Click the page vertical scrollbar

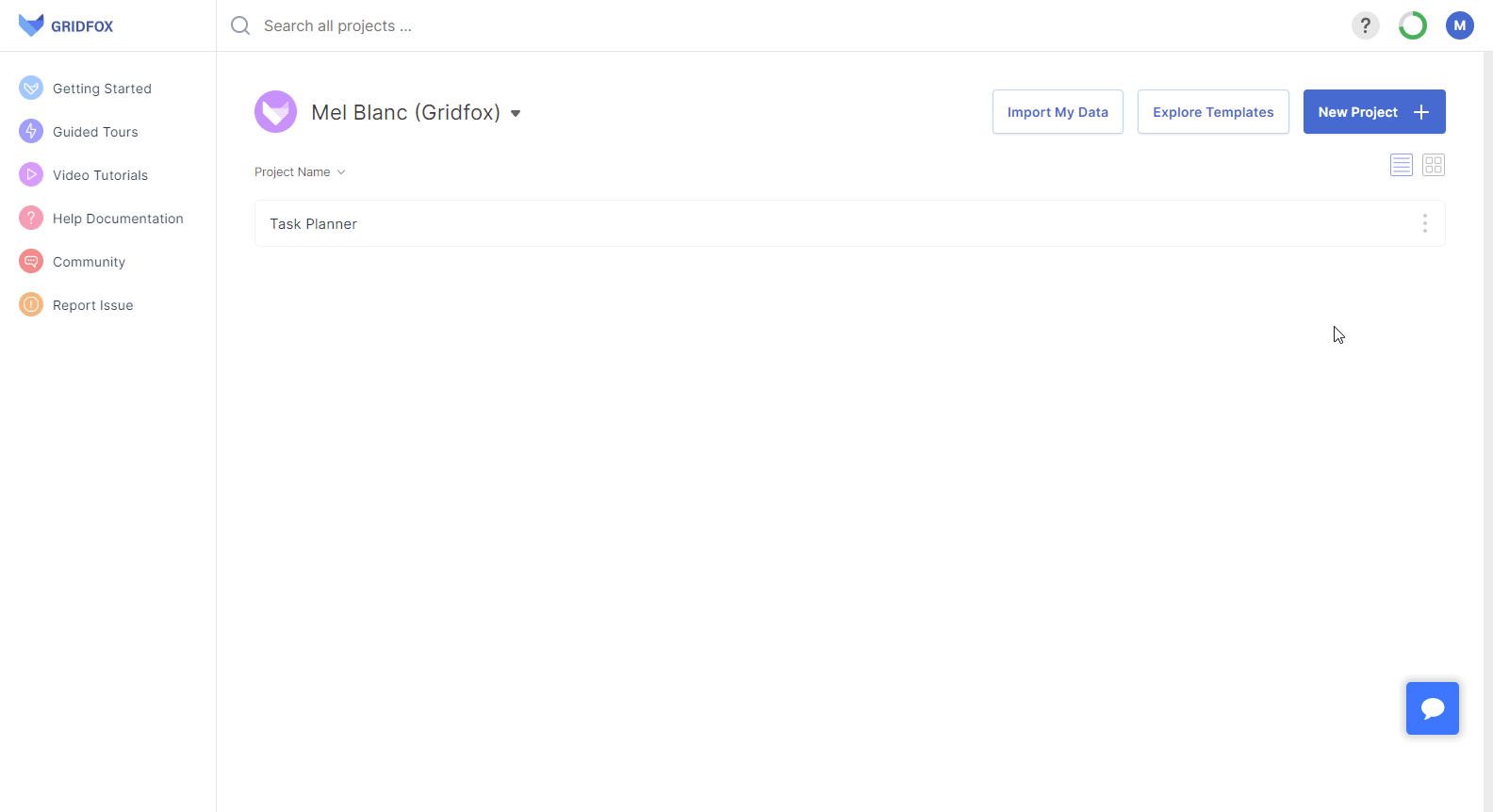pyautogui.click(x=1488, y=431)
